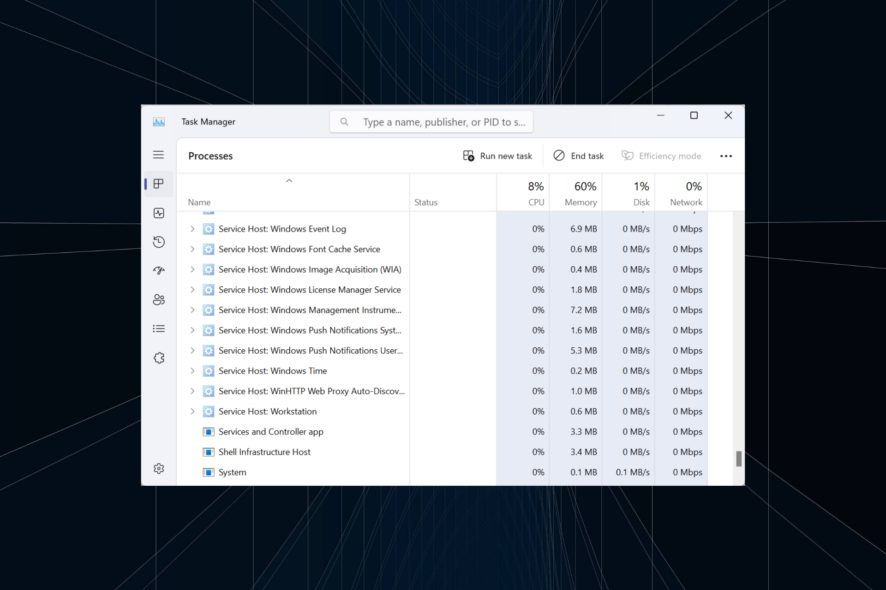Expand Service Host: Windows Management Instrumentation

192,310
